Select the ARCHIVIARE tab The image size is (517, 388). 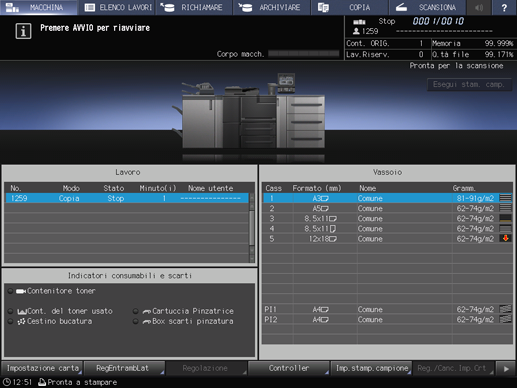272,7
